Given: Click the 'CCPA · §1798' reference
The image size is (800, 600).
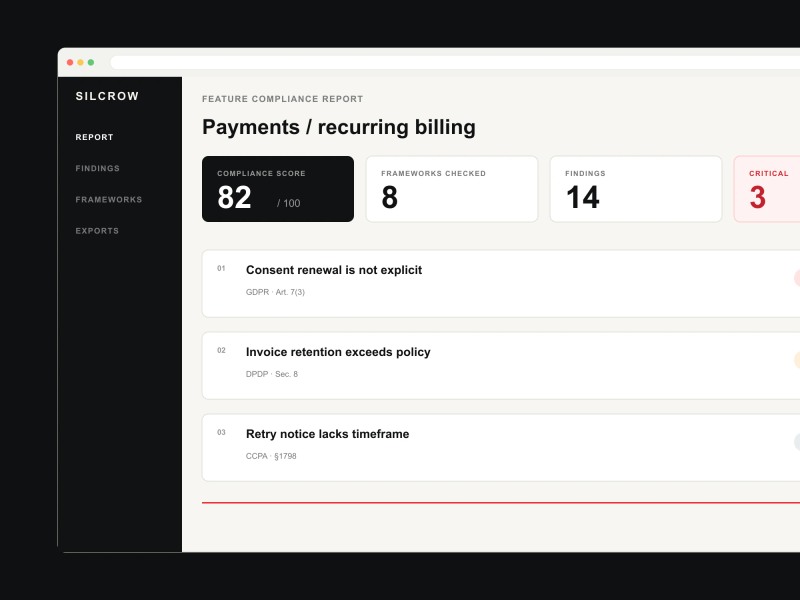Looking at the screenshot, I should [x=271, y=456].
